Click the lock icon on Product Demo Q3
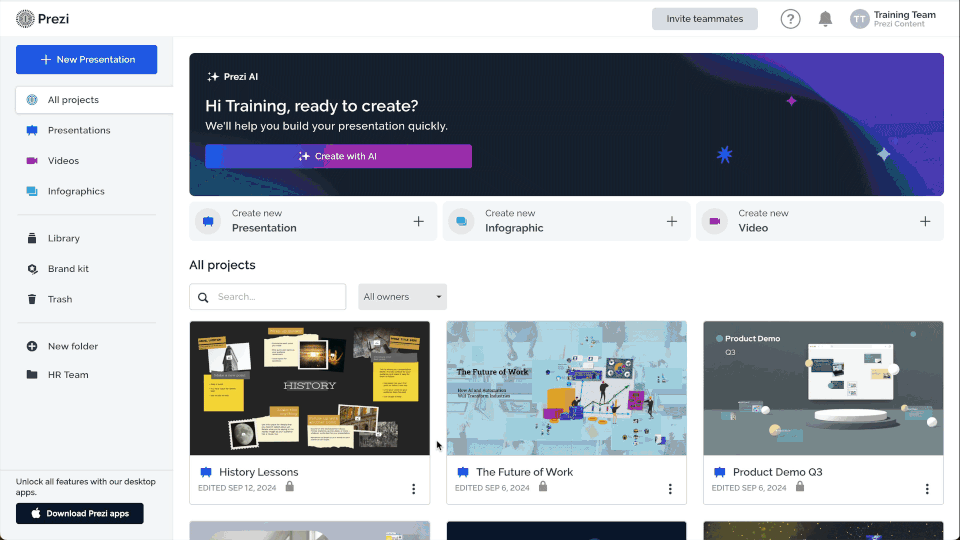 click(x=800, y=486)
